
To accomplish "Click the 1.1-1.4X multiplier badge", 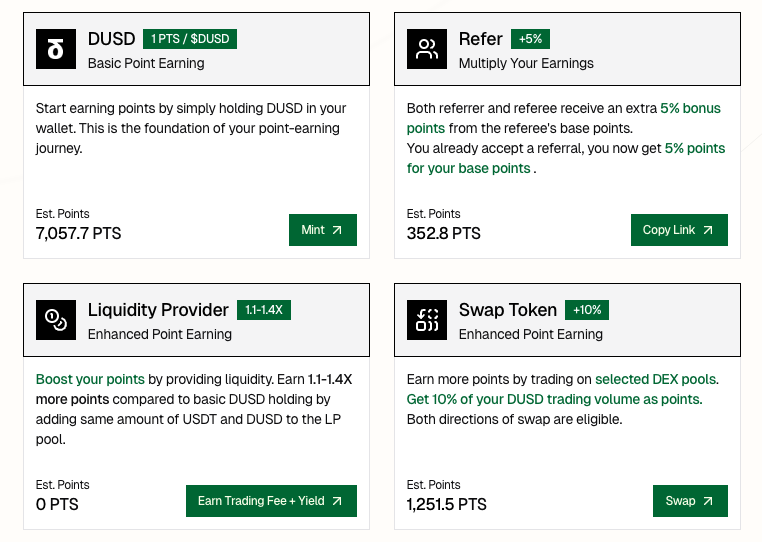I will [x=264, y=310].
